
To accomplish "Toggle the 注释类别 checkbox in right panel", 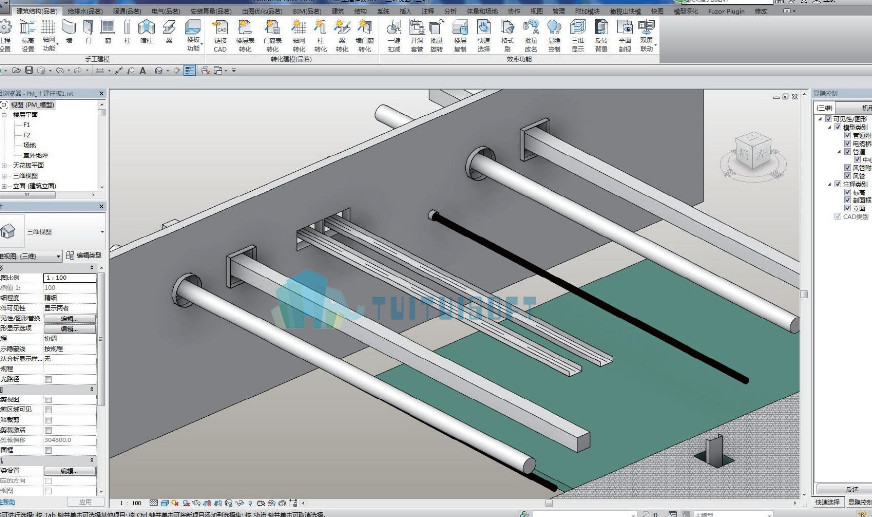I will [838, 184].
